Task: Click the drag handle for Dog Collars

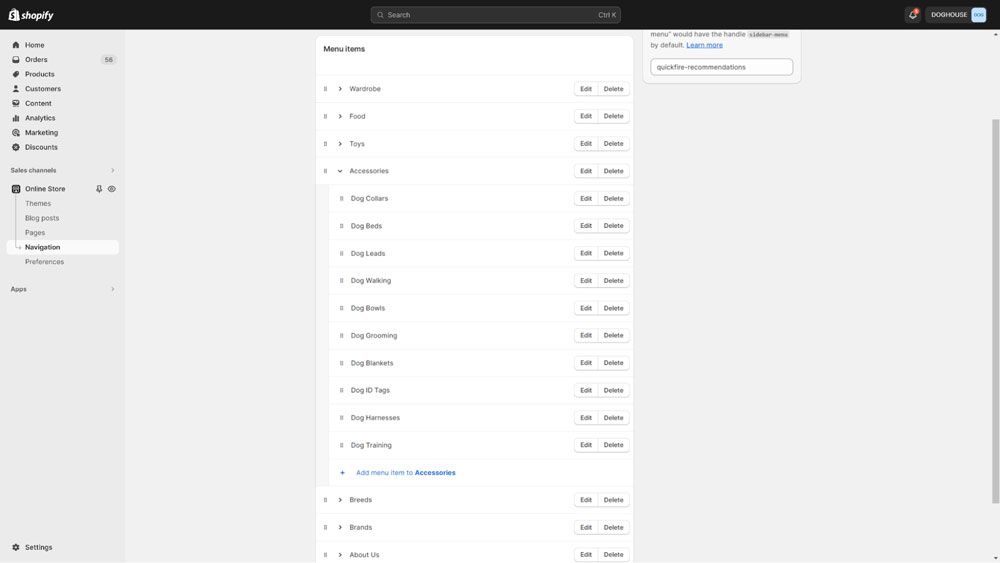Action: [x=341, y=198]
